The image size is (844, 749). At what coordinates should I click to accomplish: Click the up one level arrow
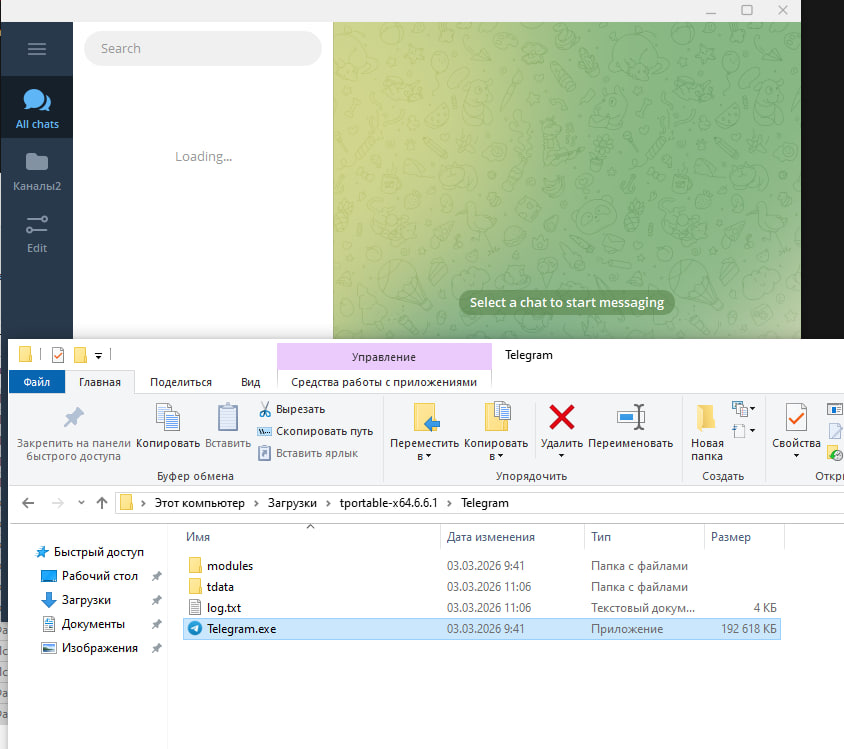102,503
